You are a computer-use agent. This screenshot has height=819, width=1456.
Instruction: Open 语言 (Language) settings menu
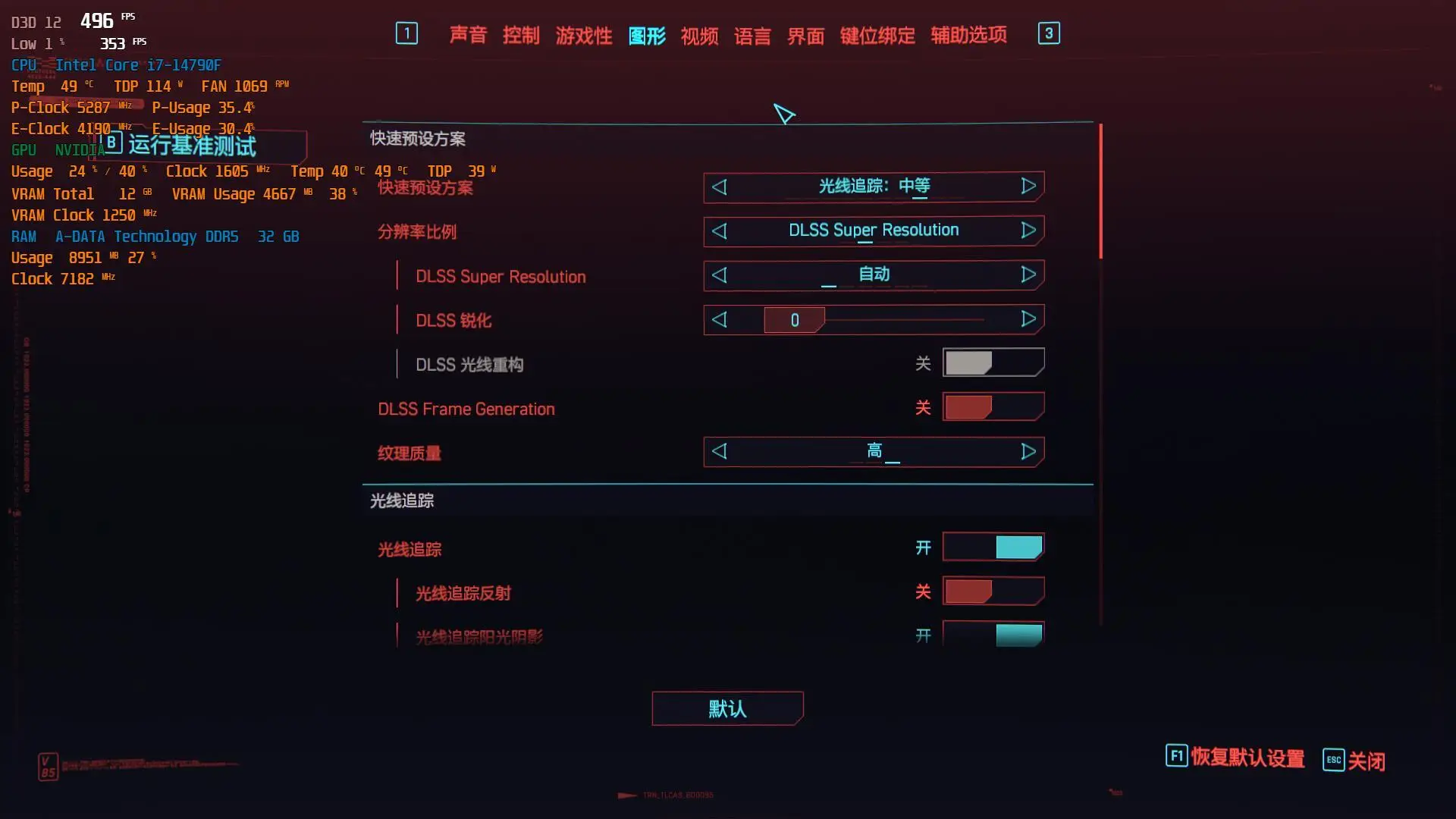752,33
